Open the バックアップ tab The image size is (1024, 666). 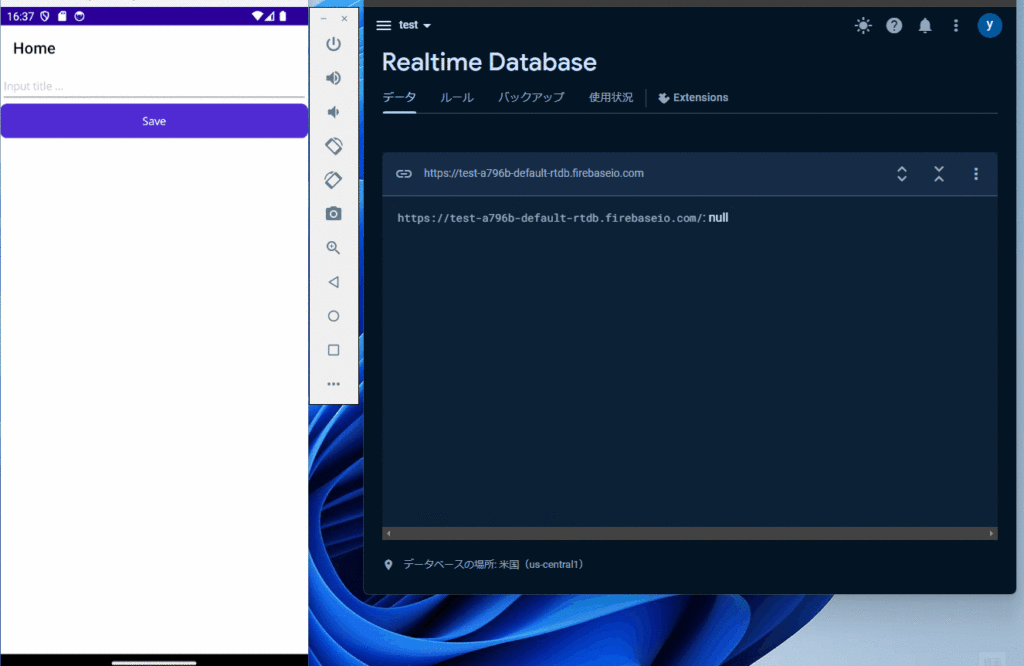[x=531, y=97]
